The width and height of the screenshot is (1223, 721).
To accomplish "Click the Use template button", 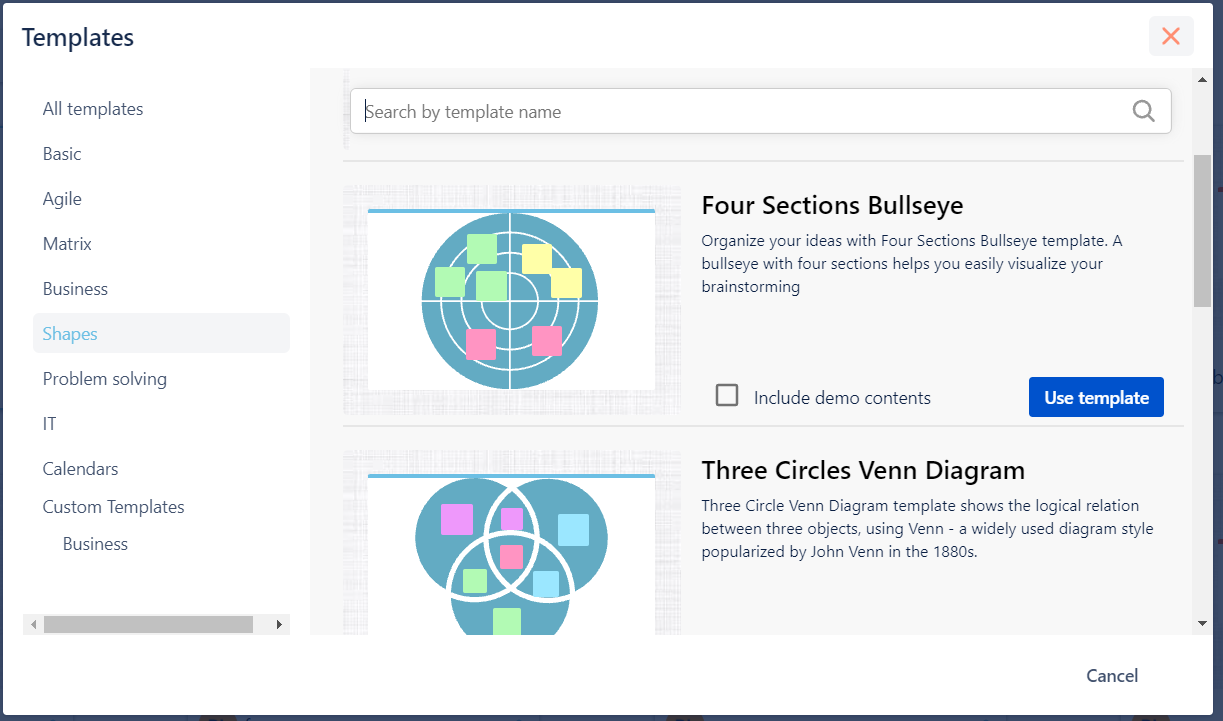I will [x=1096, y=397].
